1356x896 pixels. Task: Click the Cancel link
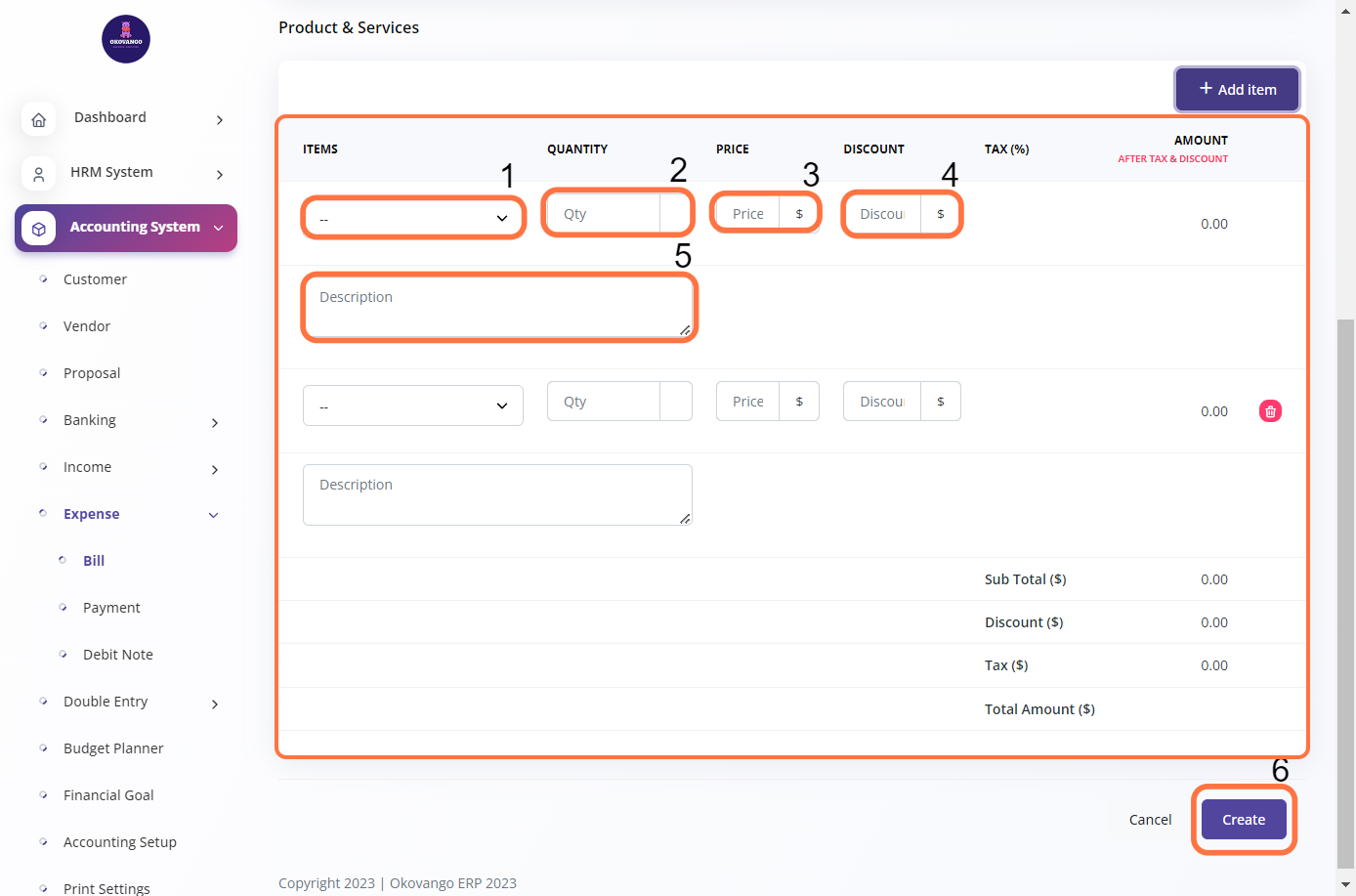point(1150,820)
